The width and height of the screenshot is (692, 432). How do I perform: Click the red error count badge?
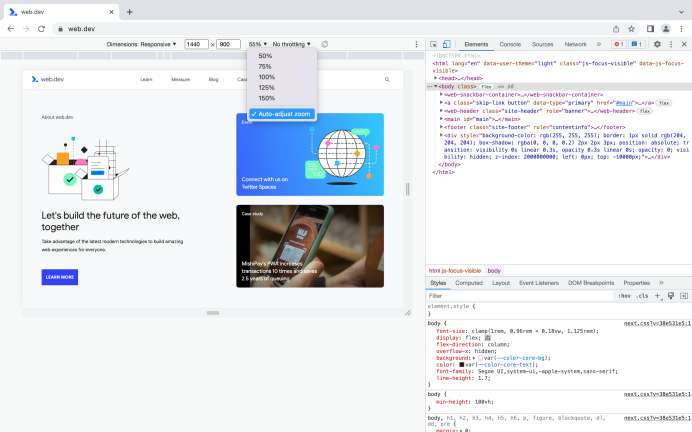coord(618,44)
